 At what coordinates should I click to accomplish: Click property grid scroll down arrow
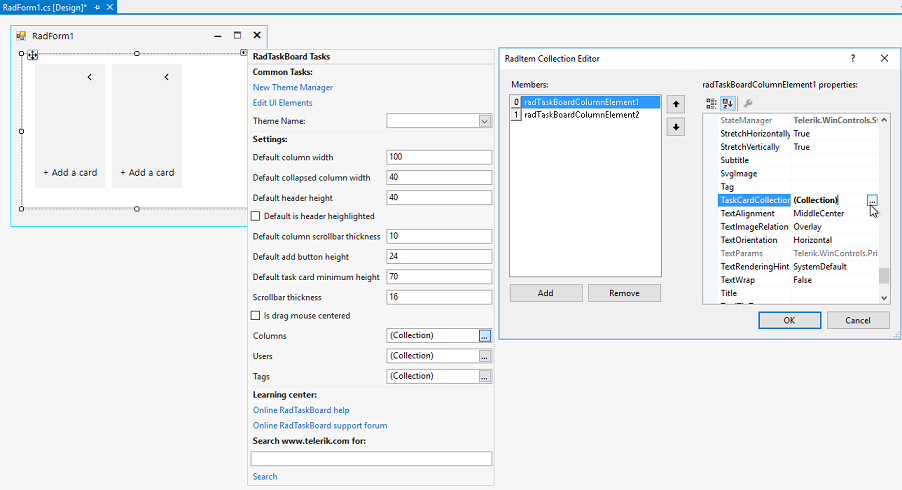(x=884, y=298)
